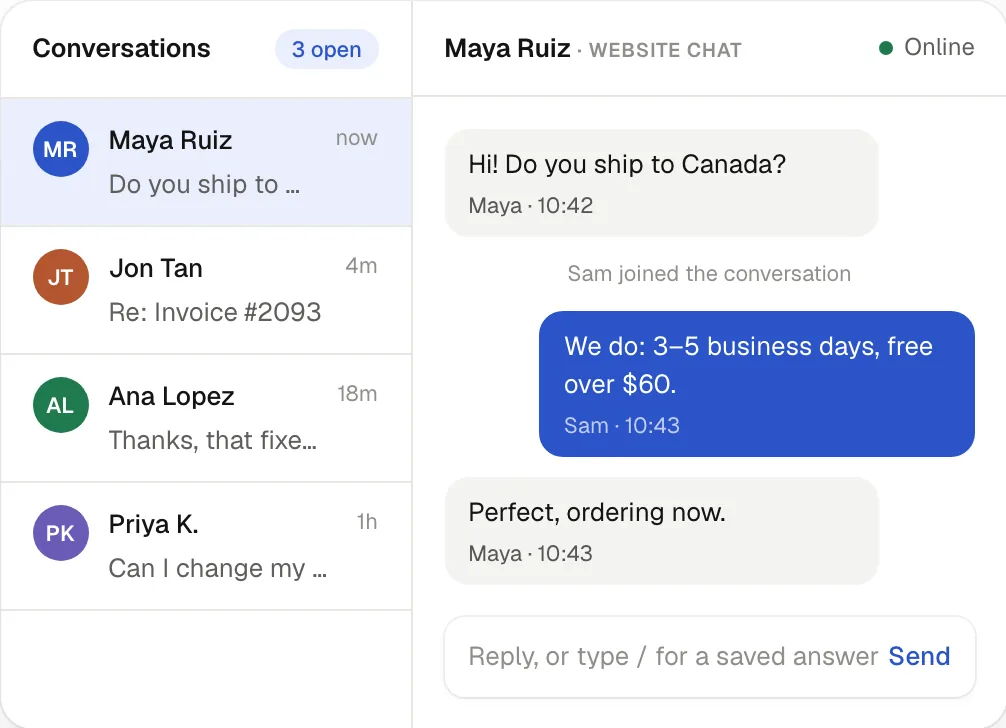Image resolution: width=1006 pixels, height=728 pixels.
Task: Click the Maya Ruiz chat header name
Action: [507, 49]
